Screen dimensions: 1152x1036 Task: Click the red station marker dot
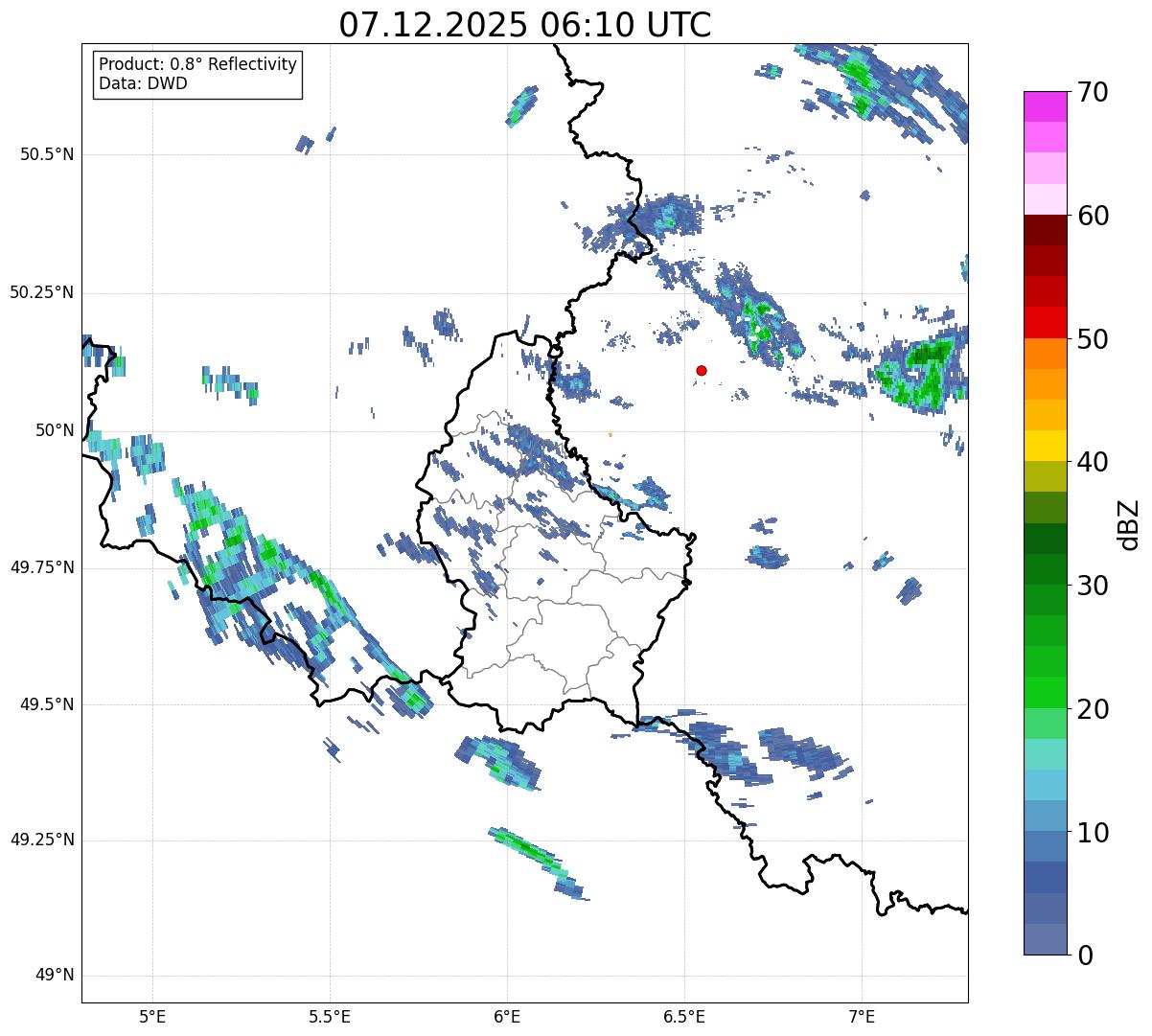click(702, 370)
